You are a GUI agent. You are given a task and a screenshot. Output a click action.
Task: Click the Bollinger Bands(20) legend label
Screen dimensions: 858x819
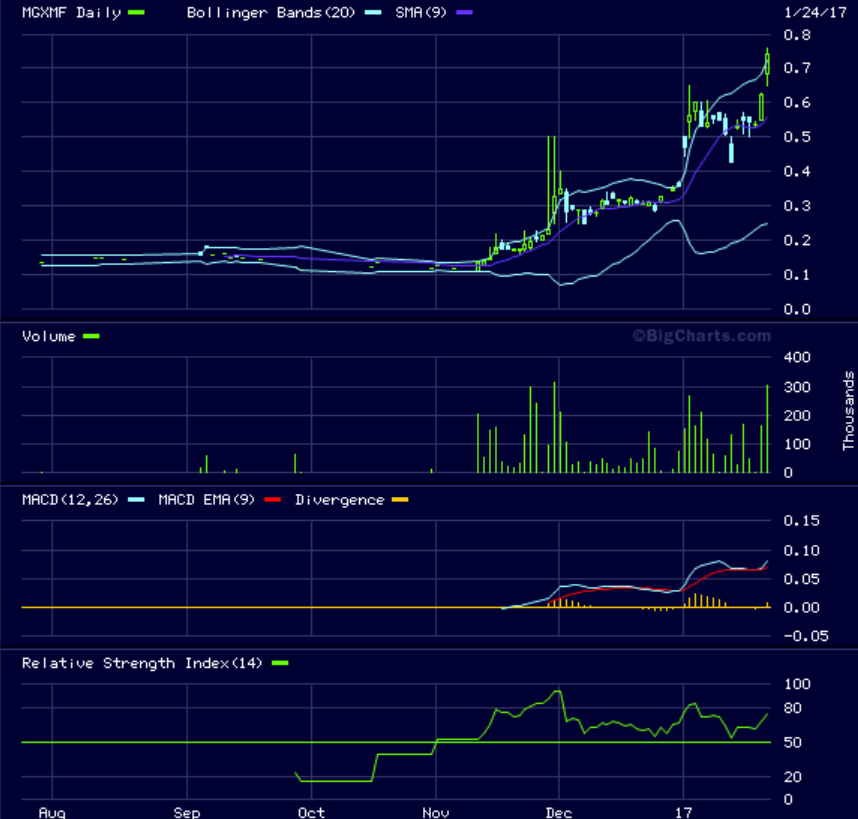pyautogui.click(x=271, y=13)
